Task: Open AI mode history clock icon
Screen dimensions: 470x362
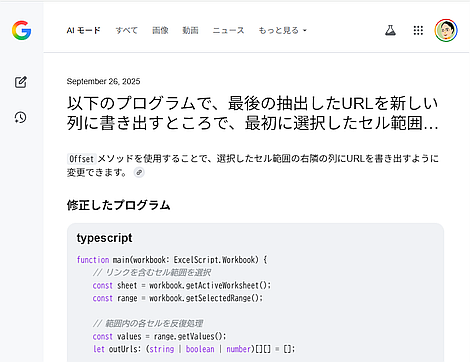Action: point(21,117)
